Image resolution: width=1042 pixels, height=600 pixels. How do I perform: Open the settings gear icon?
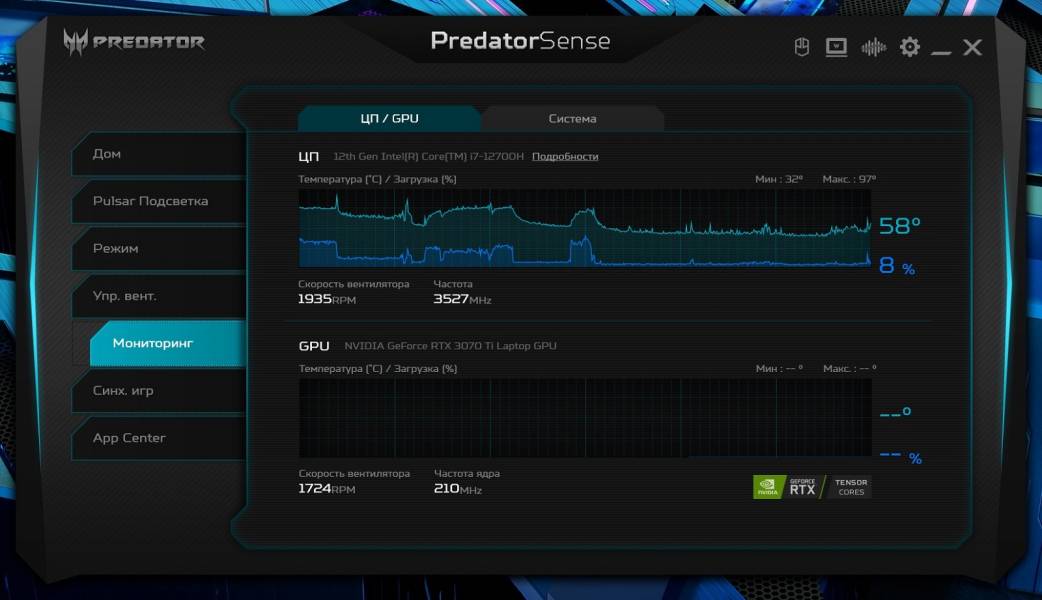910,47
